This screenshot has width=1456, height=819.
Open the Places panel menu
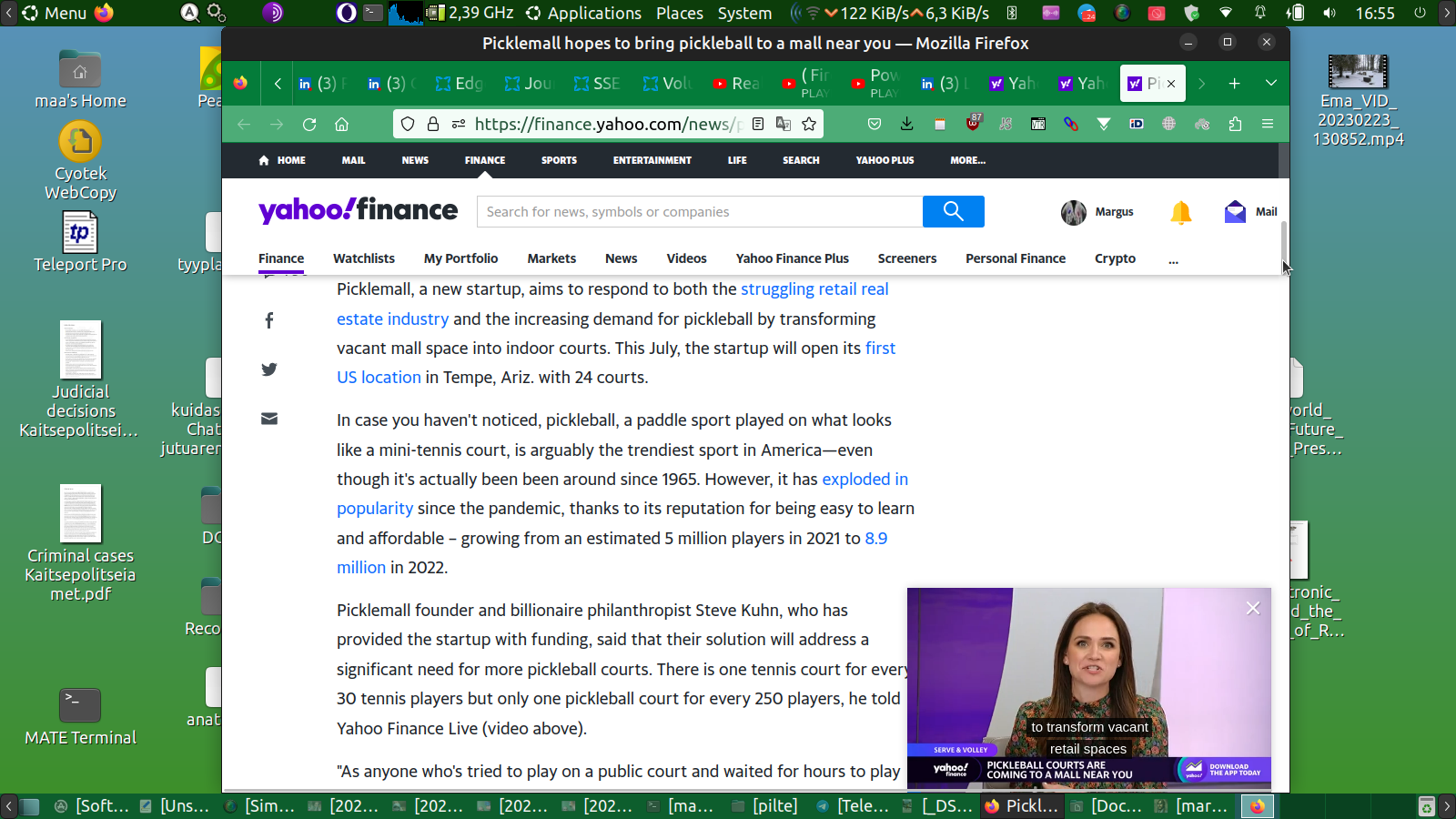point(680,13)
